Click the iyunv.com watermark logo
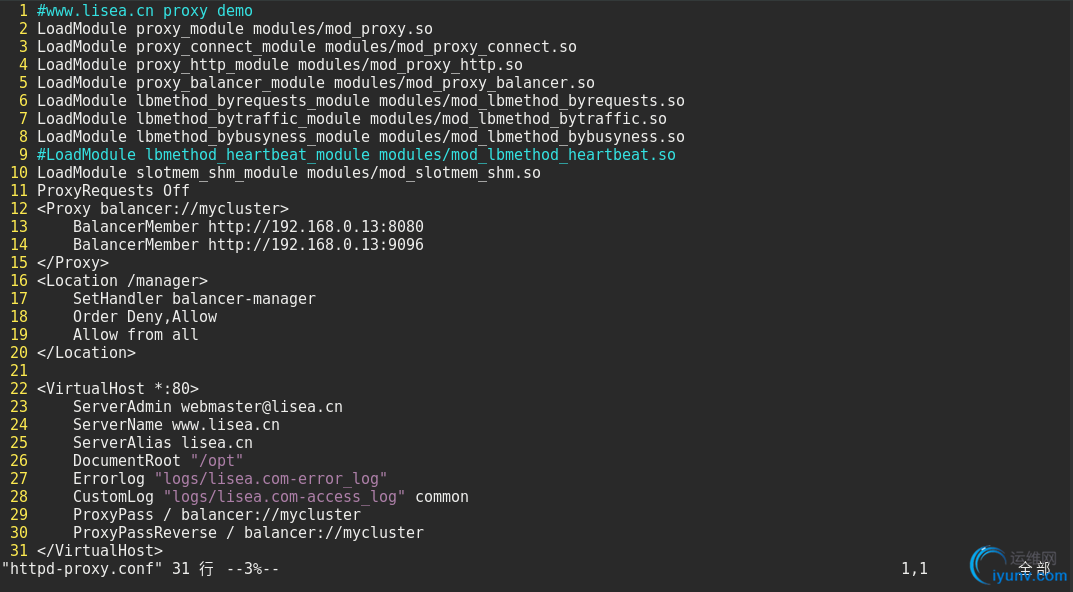 point(1018,566)
